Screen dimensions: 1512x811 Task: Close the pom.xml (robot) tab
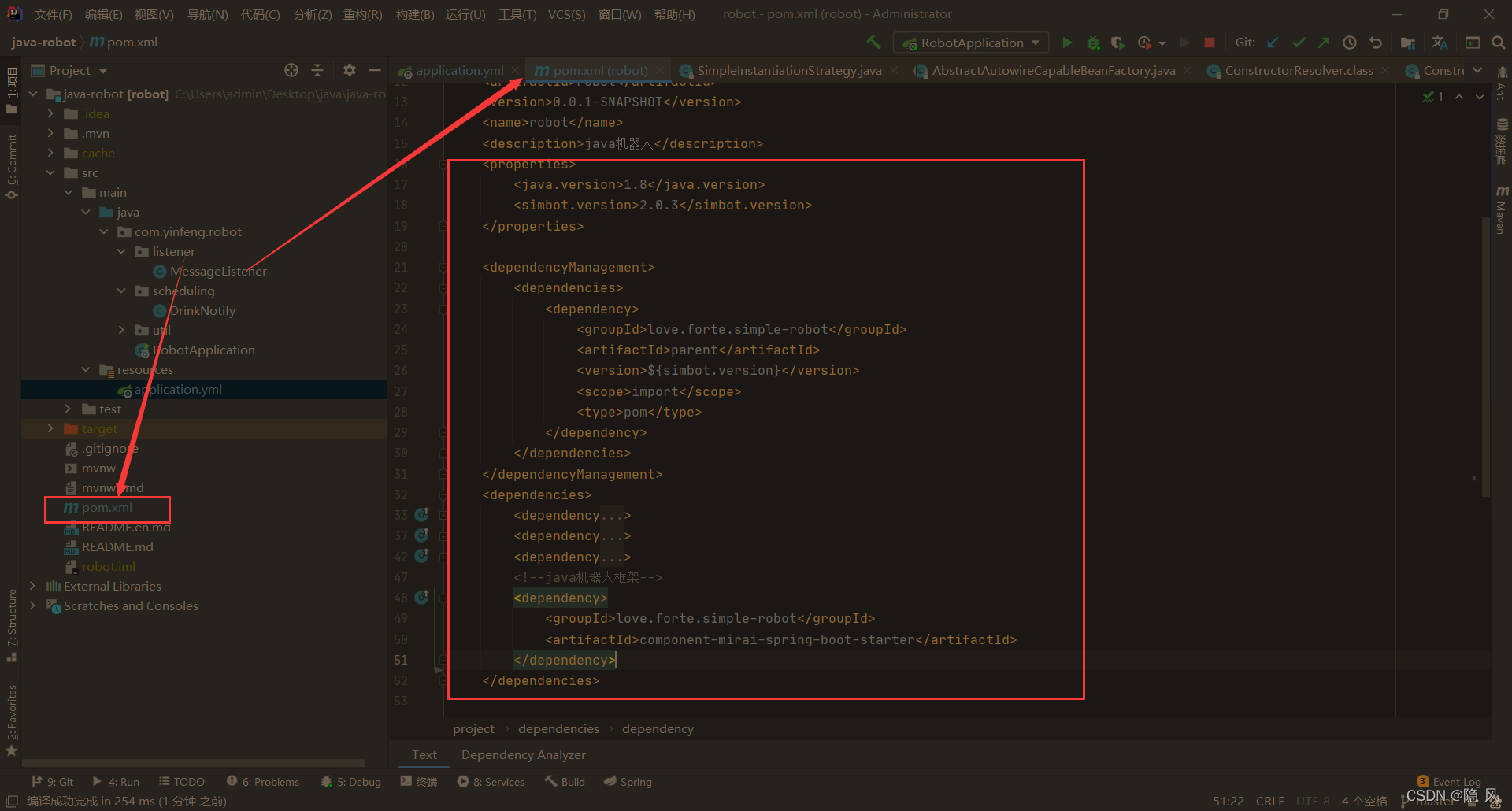point(661,70)
